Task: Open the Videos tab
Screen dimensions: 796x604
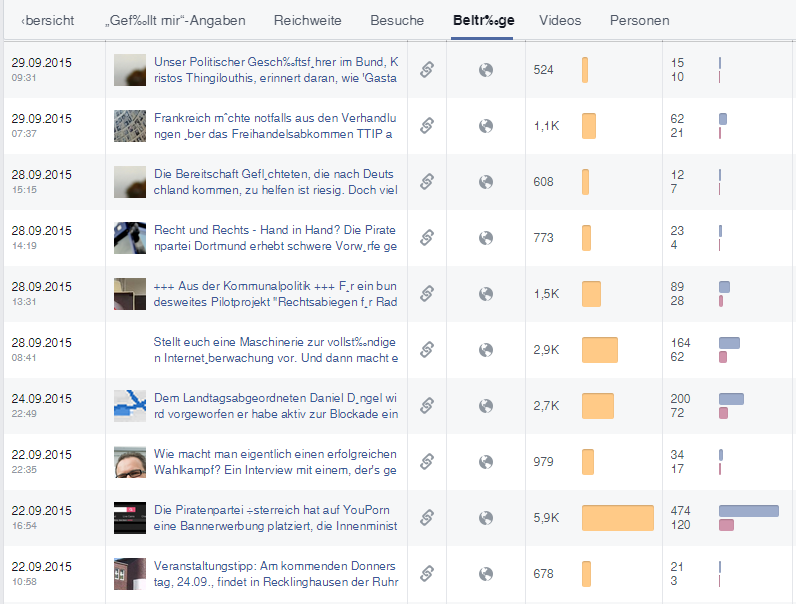Action: tap(560, 20)
